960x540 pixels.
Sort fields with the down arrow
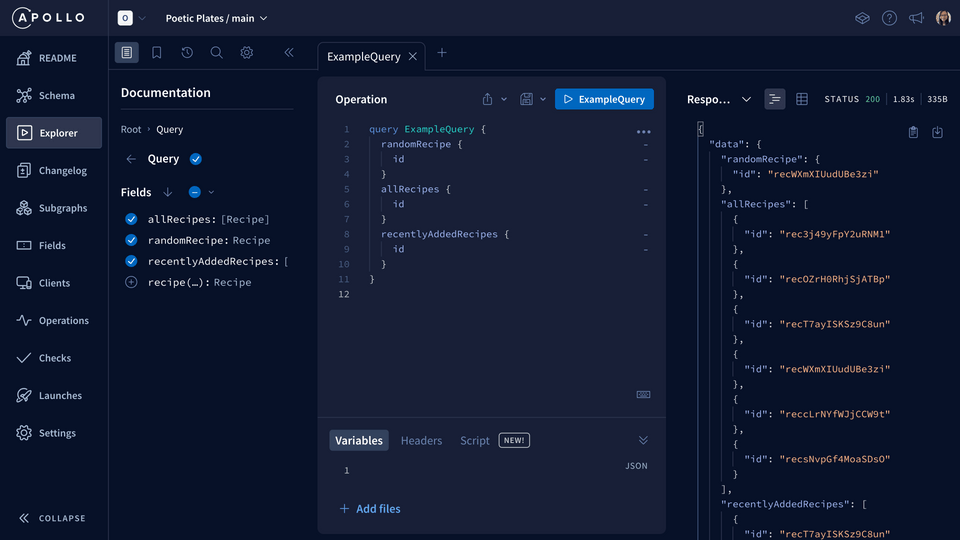[168, 192]
